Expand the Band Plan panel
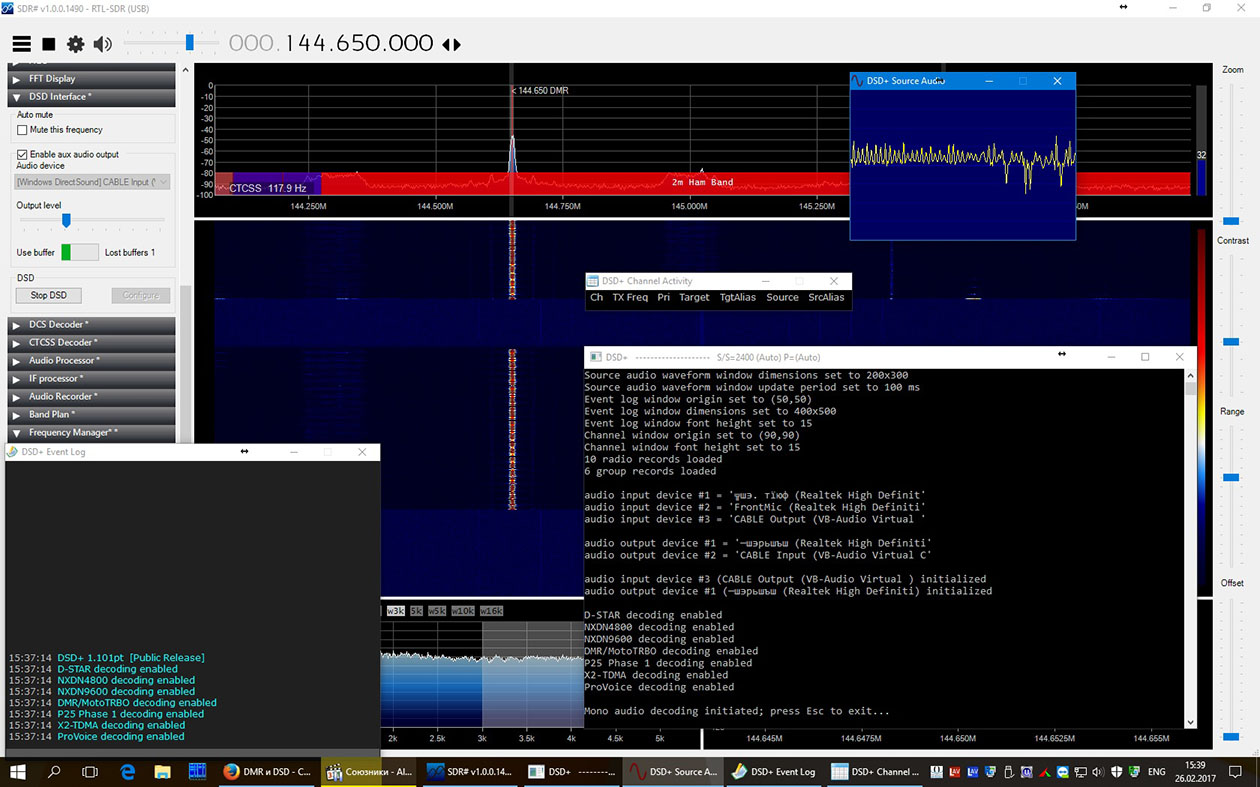This screenshot has width=1260, height=787. click(91, 415)
